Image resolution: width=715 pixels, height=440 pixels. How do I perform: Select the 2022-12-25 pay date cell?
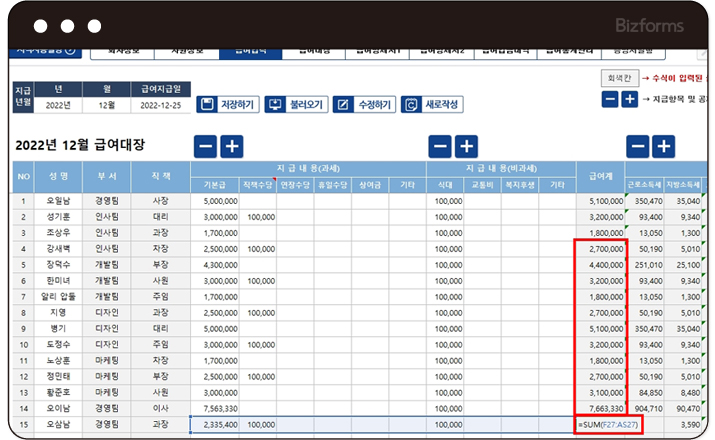pyautogui.click(x=160, y=104)
